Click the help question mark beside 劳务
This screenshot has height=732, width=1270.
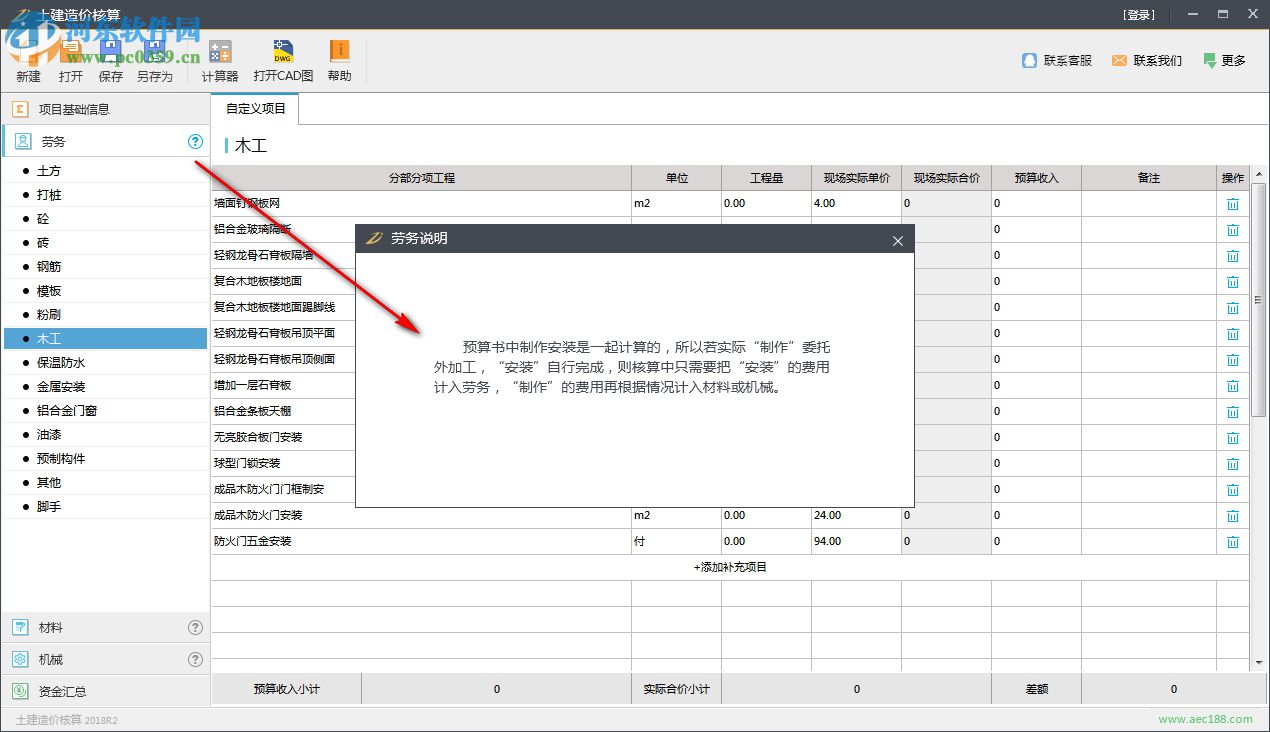(195, 142)
